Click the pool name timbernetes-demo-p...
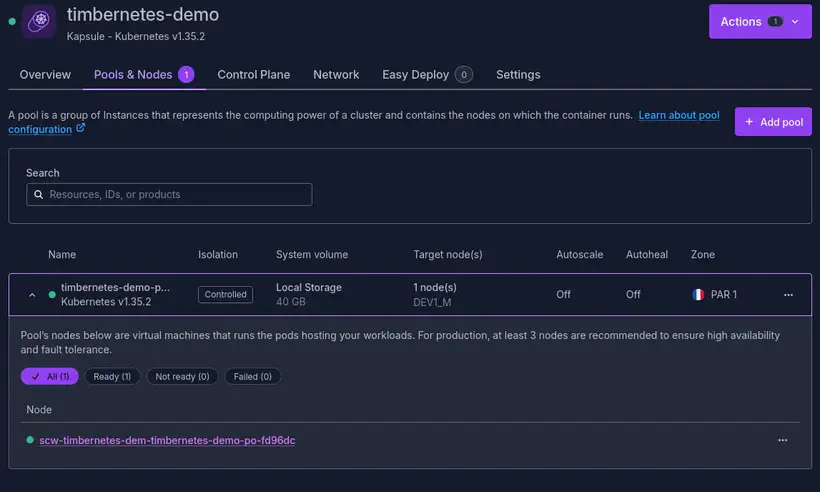820x492 pixels. tap(115, 287)
